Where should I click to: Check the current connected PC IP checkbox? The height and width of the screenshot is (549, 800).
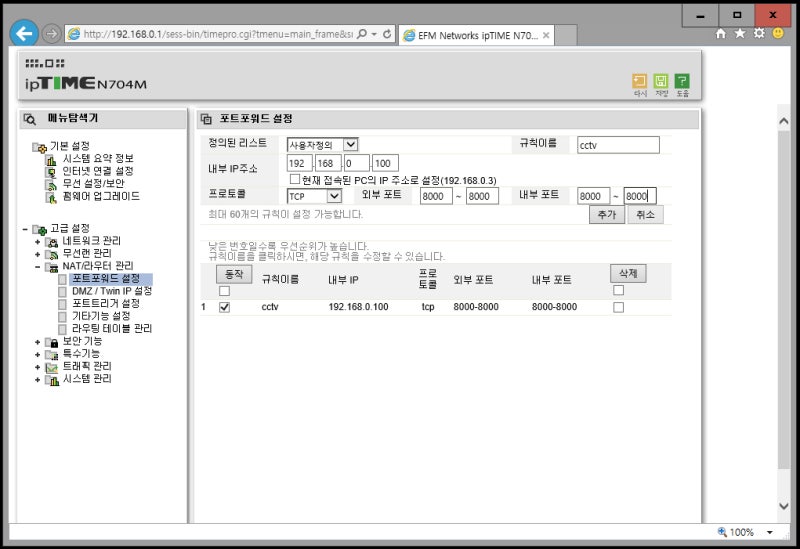coord(294,179)
